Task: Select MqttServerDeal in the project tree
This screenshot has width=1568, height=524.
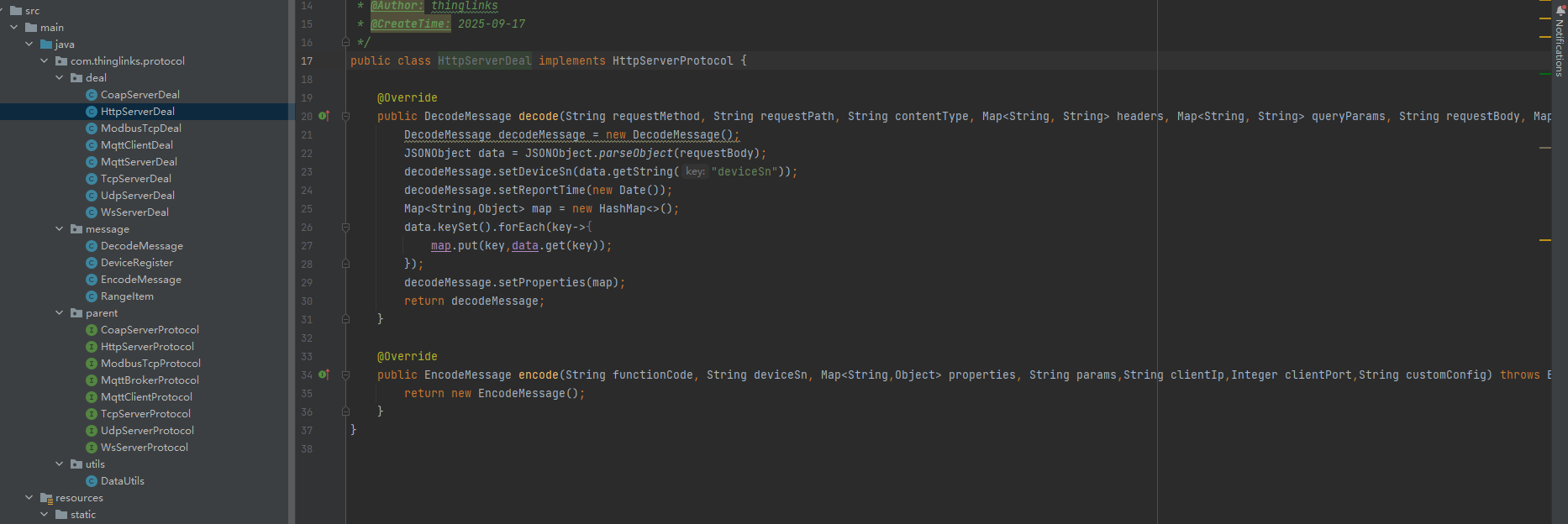Action: coord(139,162)
